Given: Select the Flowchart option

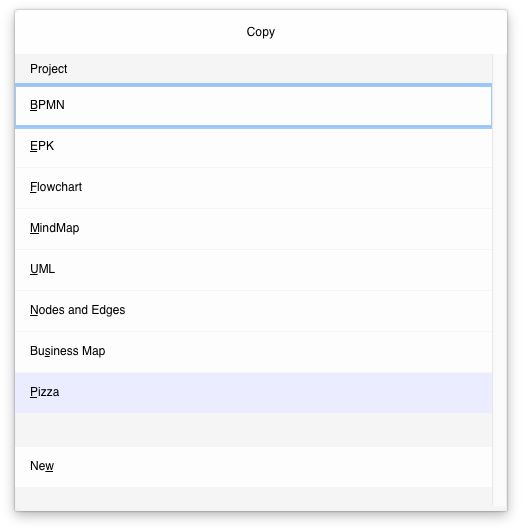Looking at the screenshot, I should (253, 188).
